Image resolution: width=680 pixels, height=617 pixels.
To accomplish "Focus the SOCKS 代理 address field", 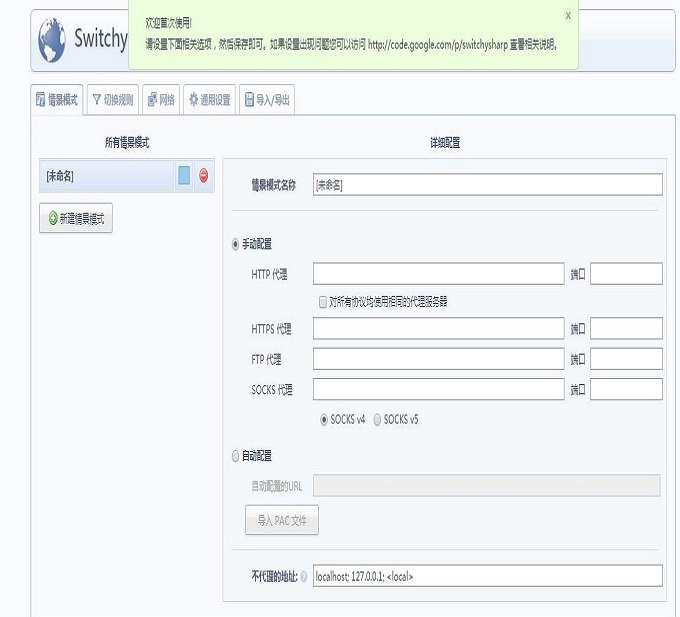I will [438, 389].
